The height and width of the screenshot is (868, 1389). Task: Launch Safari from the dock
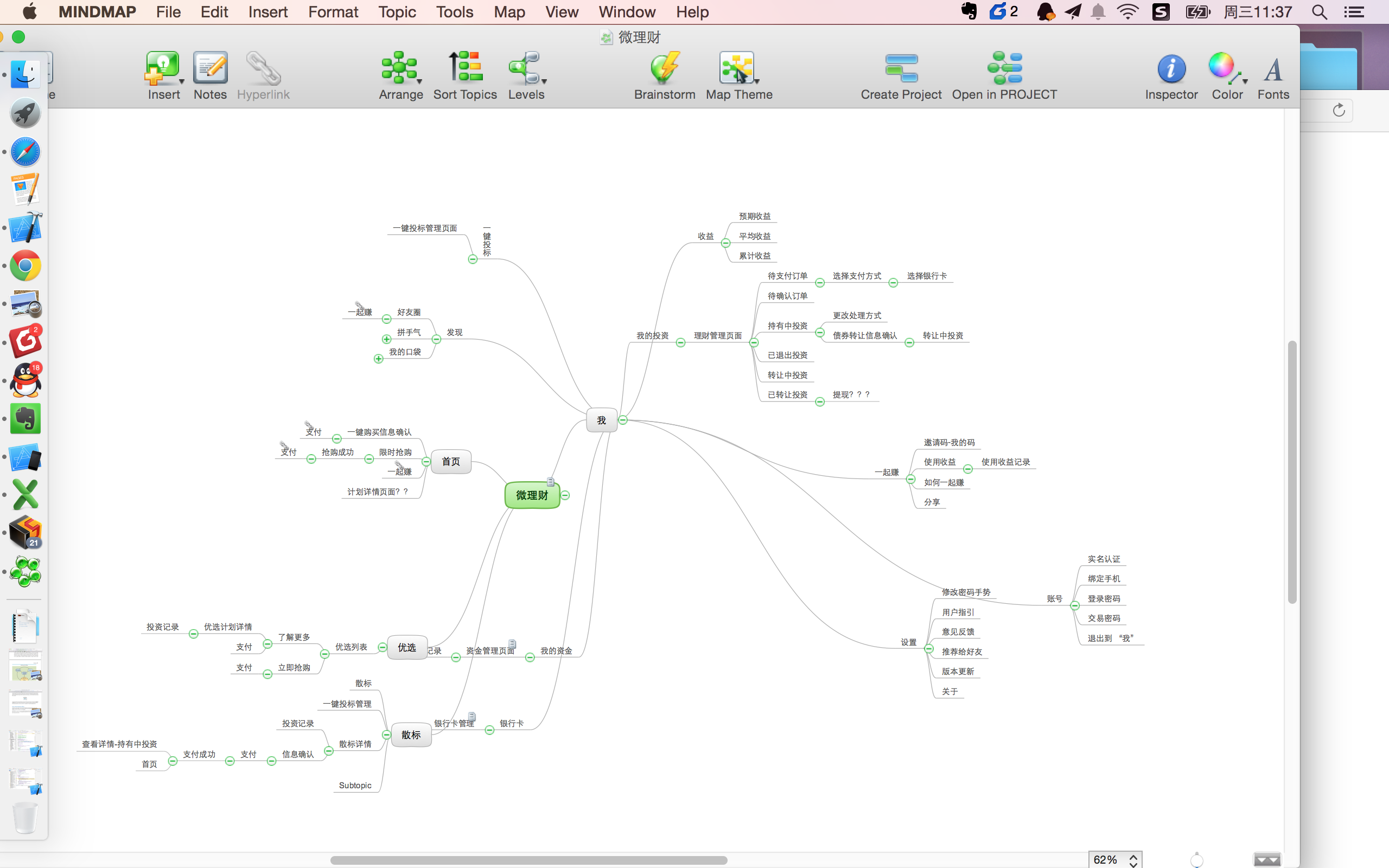coord(26,151)
